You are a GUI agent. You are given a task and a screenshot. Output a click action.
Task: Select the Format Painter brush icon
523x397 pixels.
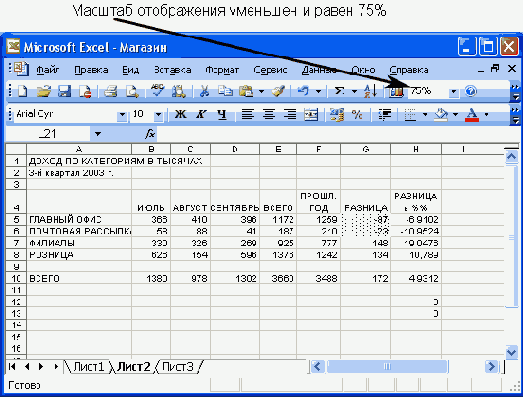278,91
